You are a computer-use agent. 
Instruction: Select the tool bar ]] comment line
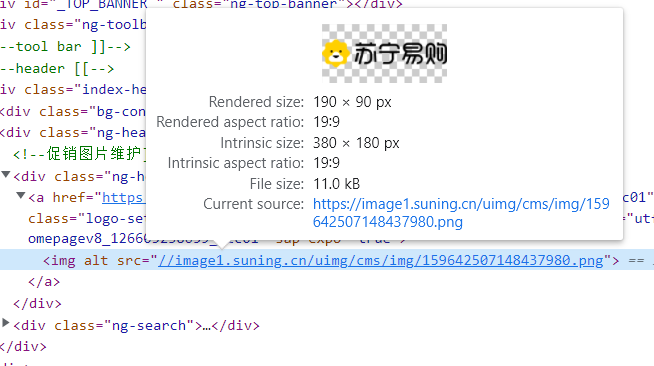(x=65, y=46)
